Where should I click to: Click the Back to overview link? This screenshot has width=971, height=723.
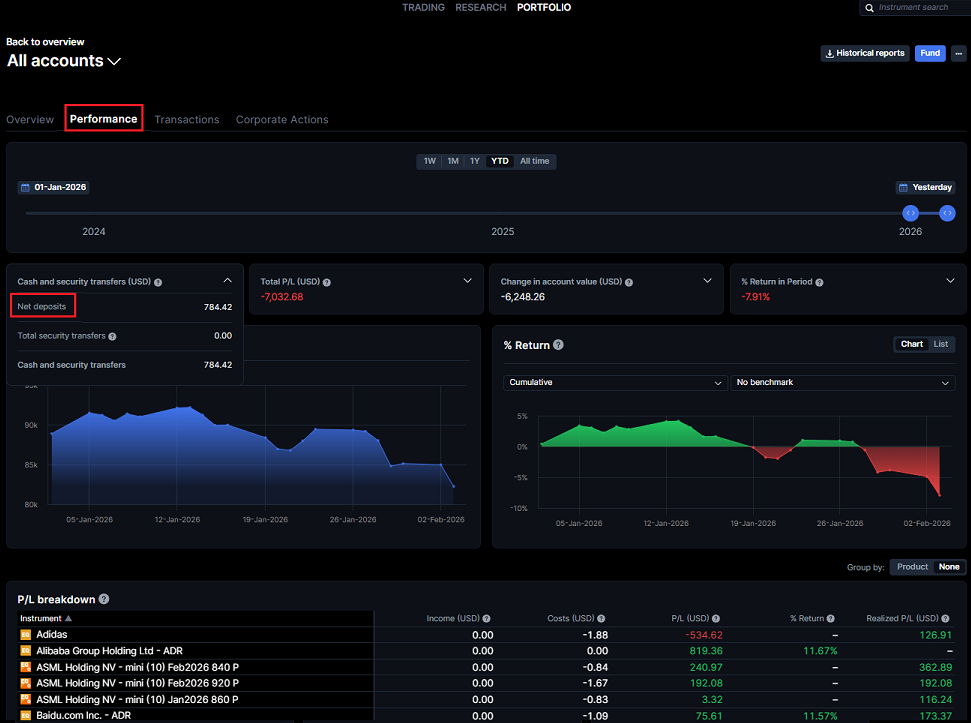[45, 42]
